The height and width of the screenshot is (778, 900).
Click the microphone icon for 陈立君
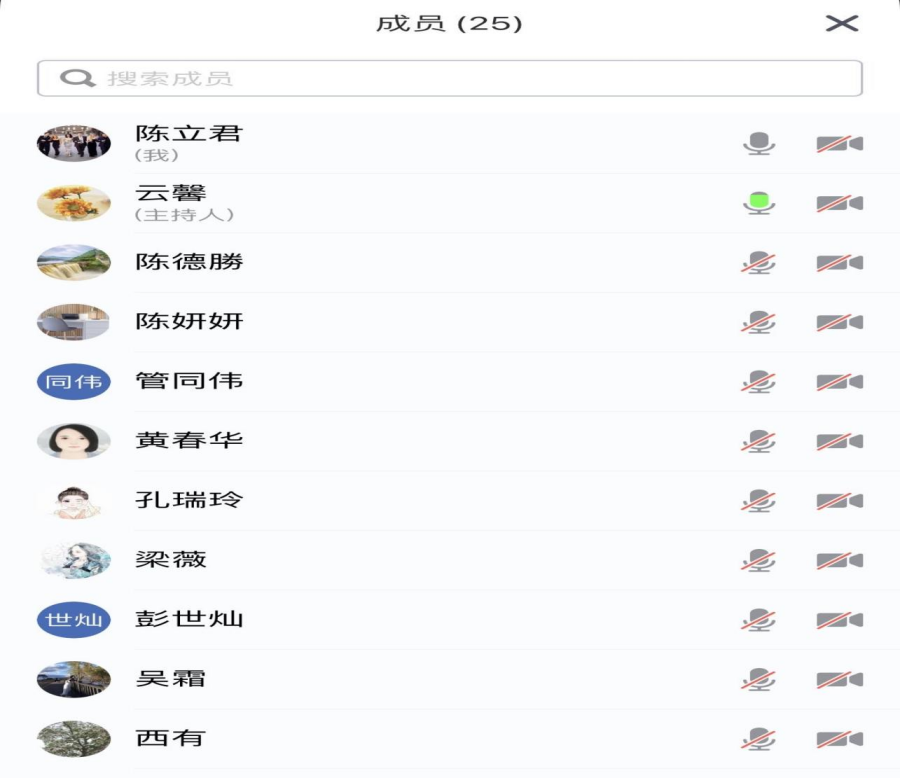point(759,144)
